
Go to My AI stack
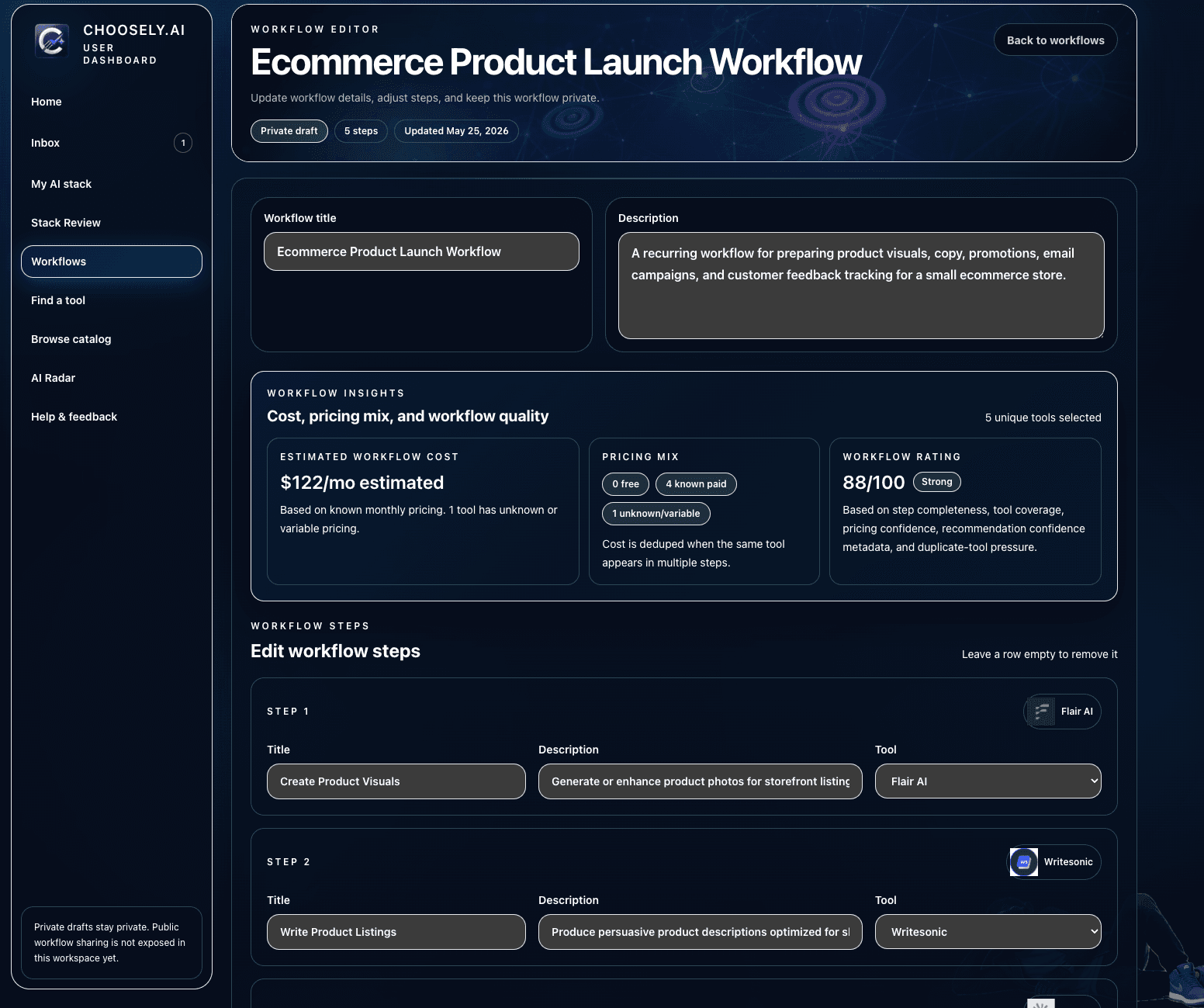(x=112, y=184)
